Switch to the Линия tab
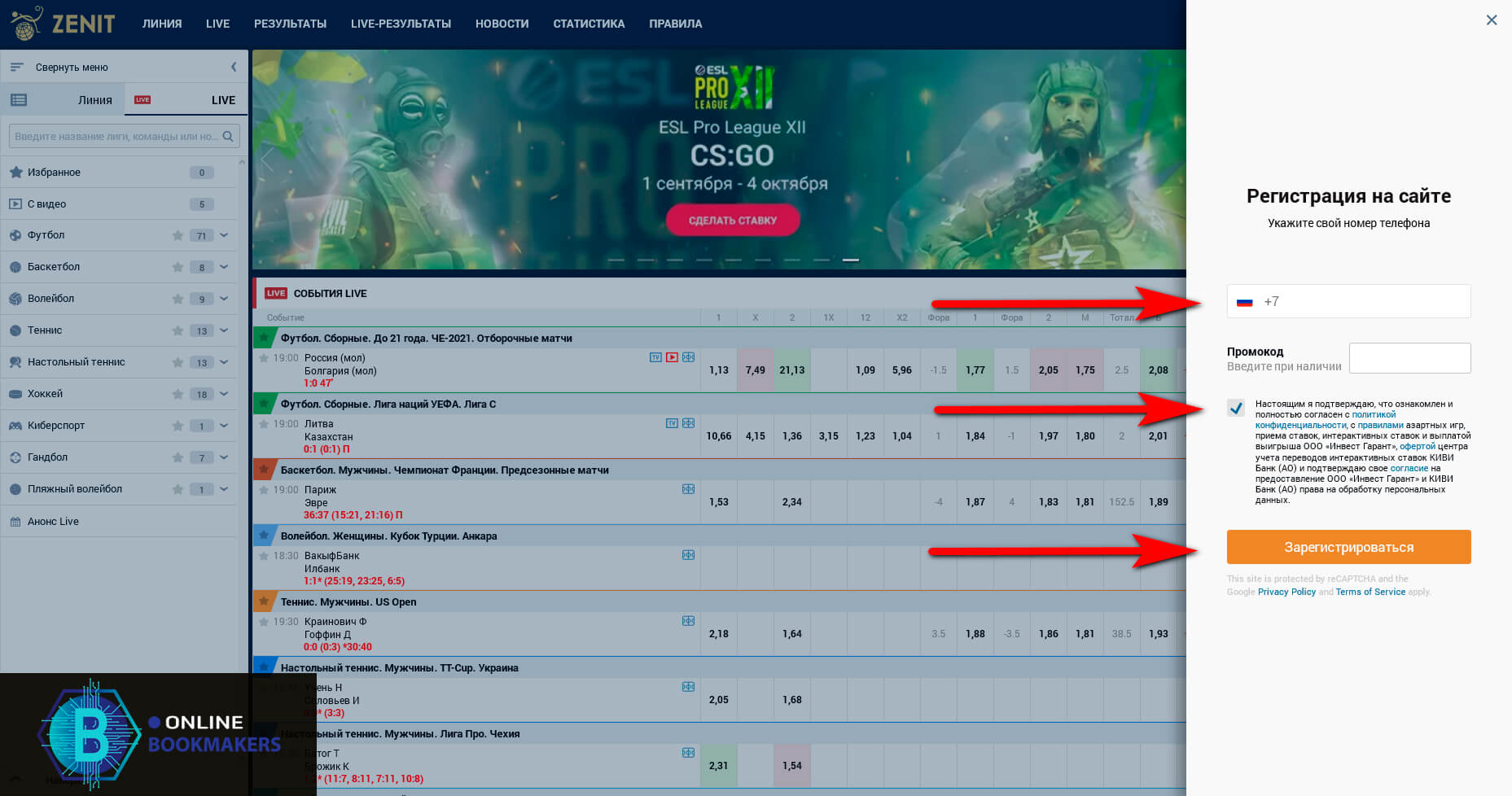 [x=64, y=99]
